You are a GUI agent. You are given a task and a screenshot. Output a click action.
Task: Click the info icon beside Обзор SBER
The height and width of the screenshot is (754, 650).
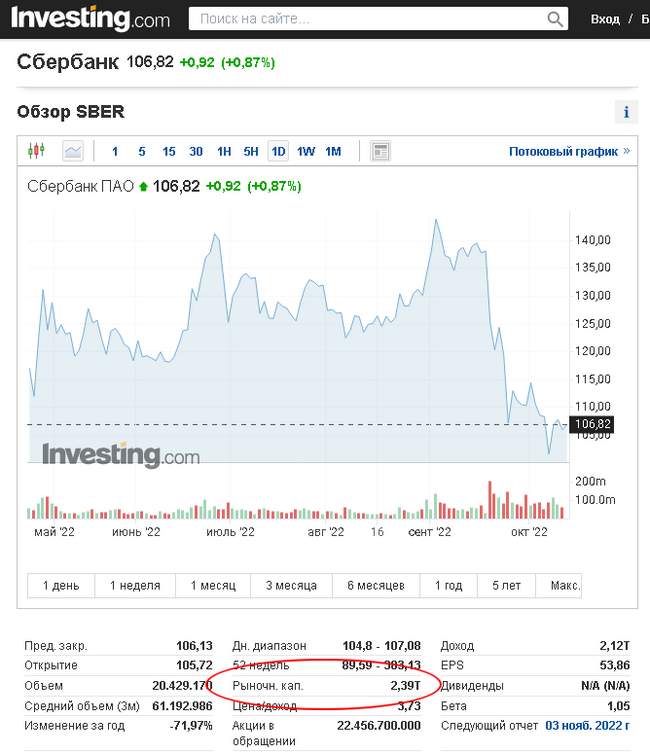click(626, 112)
